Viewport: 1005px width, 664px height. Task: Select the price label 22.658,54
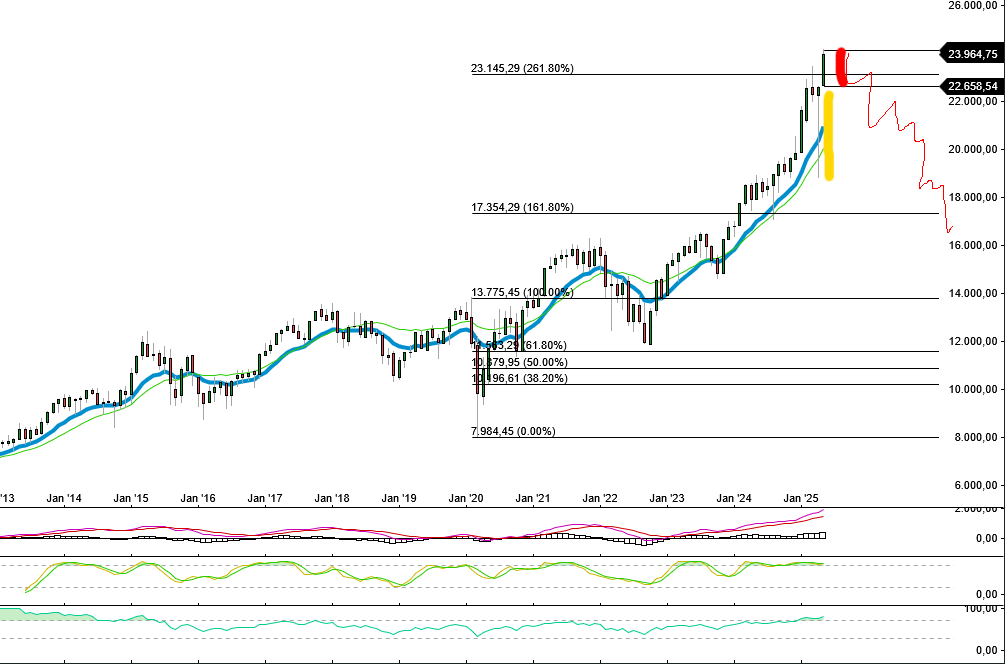pos(969,87)
